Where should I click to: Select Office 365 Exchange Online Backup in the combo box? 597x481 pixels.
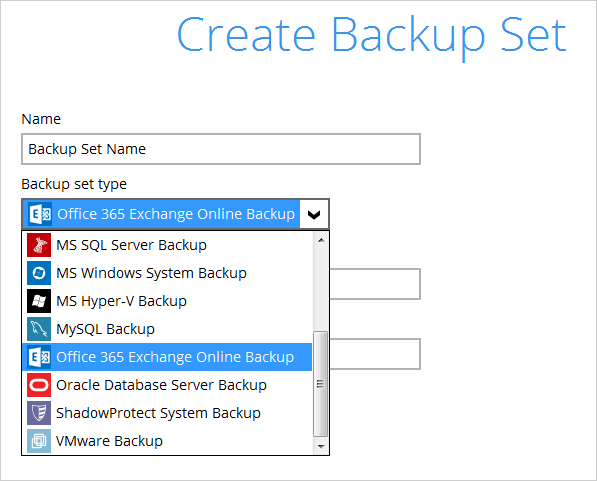176,214
